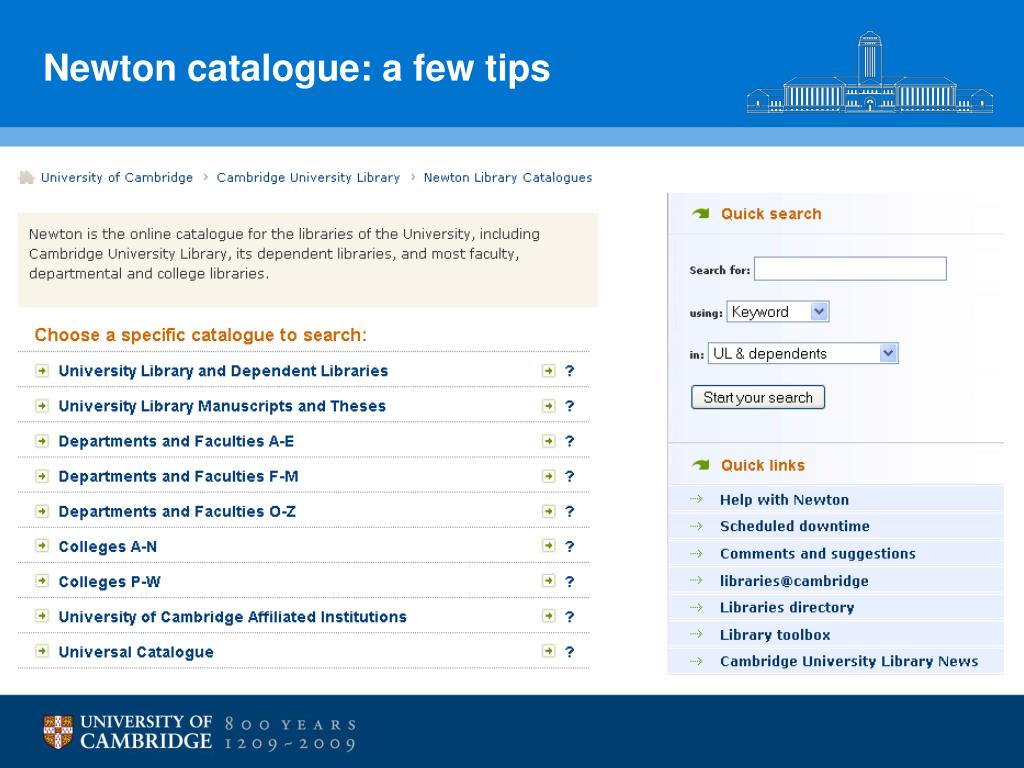Open the Universal Catalogue link
1024x768 pixels.
136,652
